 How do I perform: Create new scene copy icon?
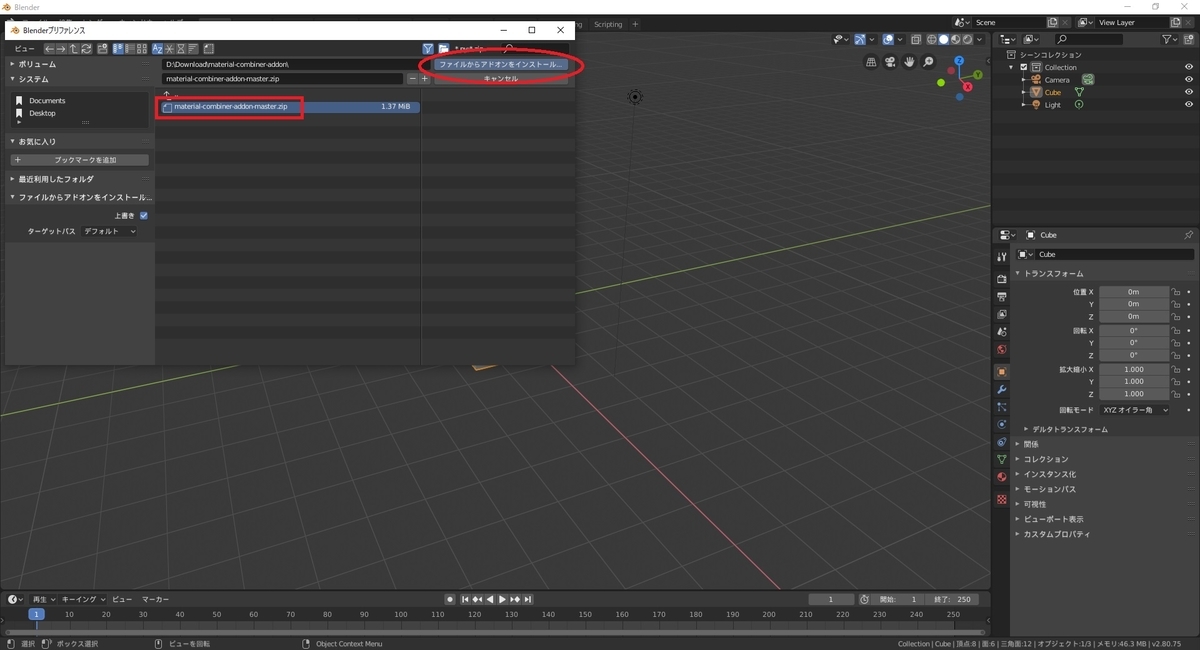(x=1052, y=22)
